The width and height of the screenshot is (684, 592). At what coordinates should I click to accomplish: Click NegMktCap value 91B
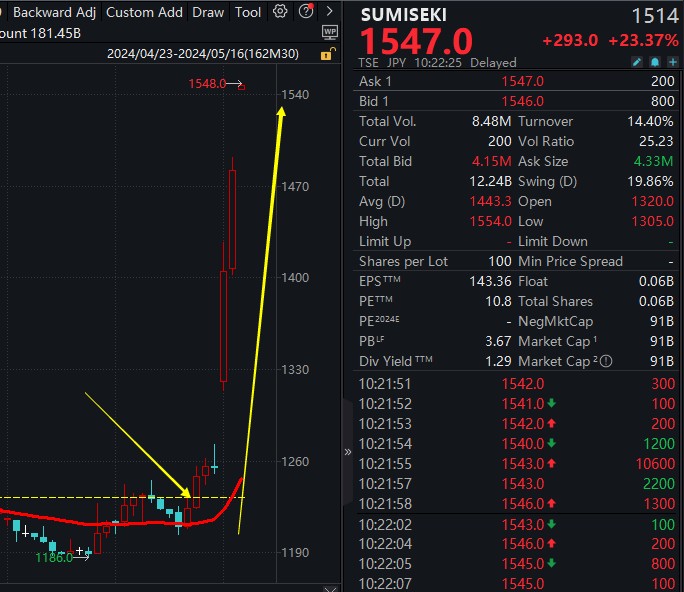tap(662, 322)
